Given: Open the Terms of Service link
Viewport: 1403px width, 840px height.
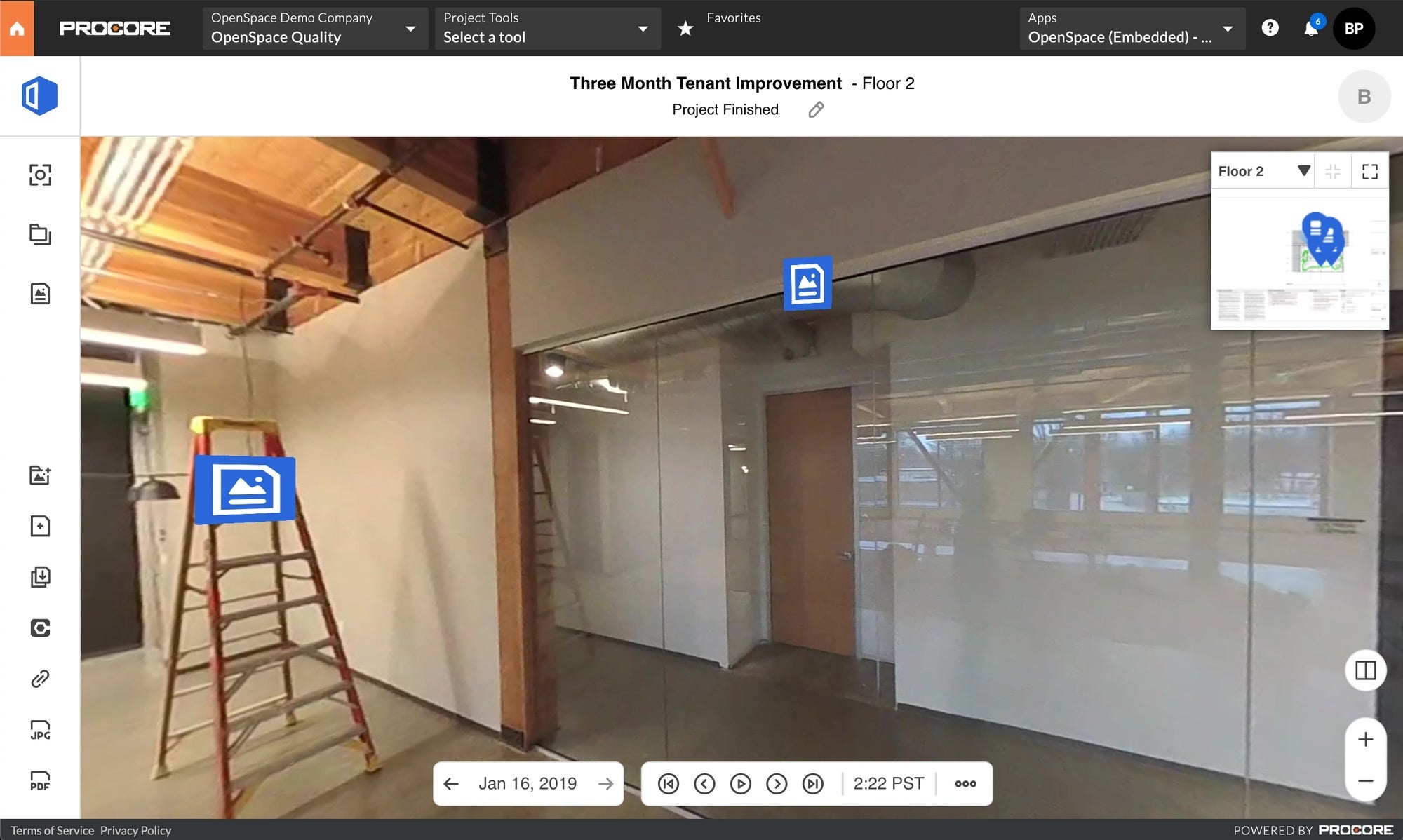Looking at the screenshot, I should [x=52, y=830].
